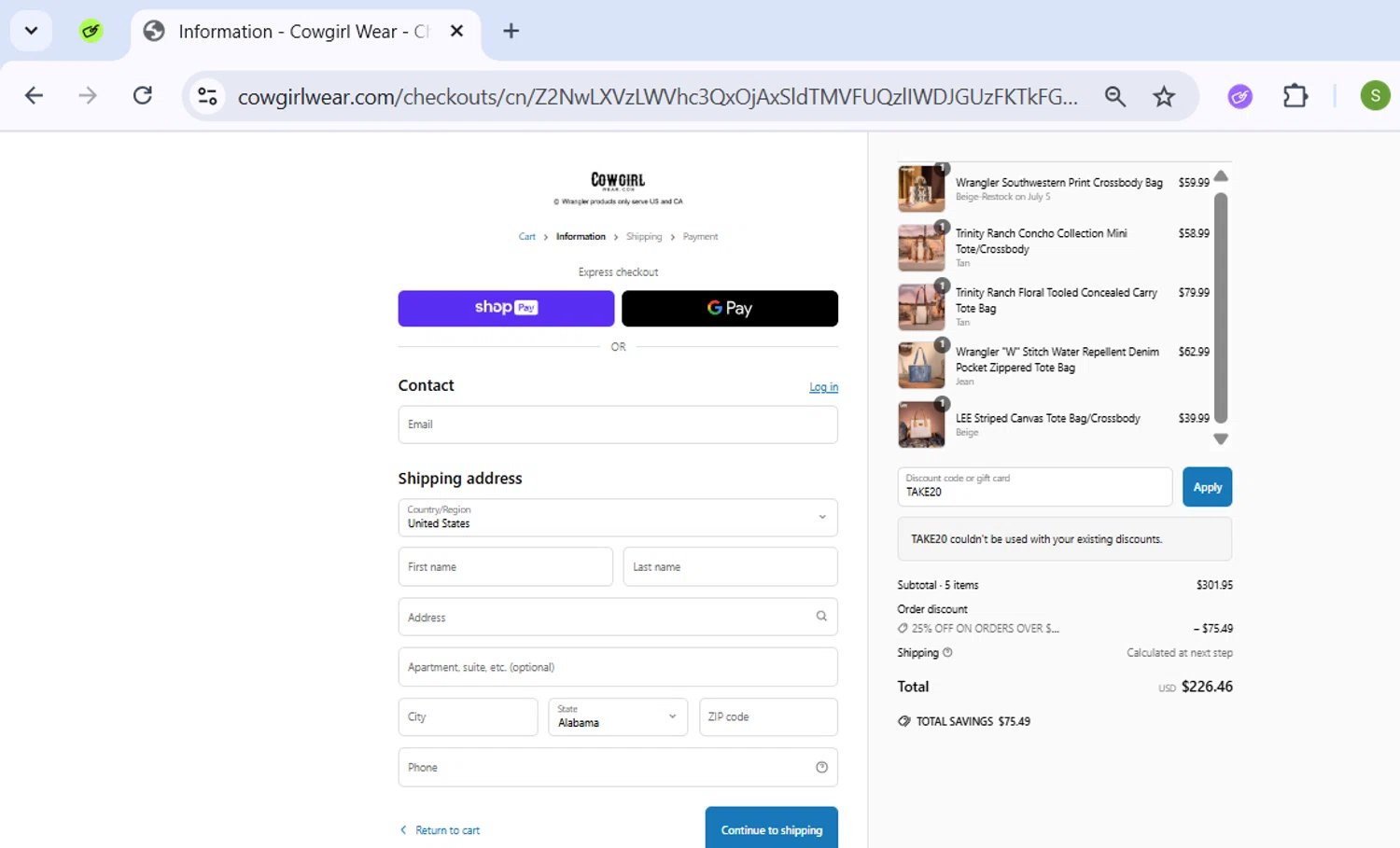Open the profile avatar S
1400x848 pixels.
pos(1375,95)
